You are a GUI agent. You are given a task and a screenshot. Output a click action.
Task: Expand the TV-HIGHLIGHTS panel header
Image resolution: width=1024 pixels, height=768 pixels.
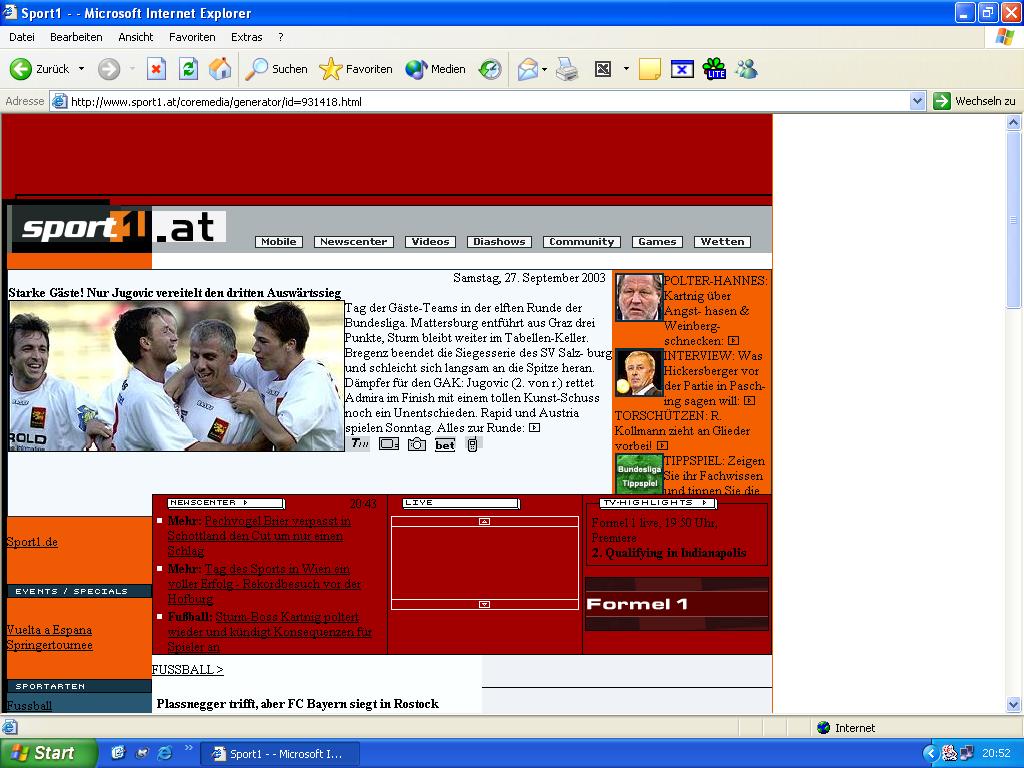658,503
